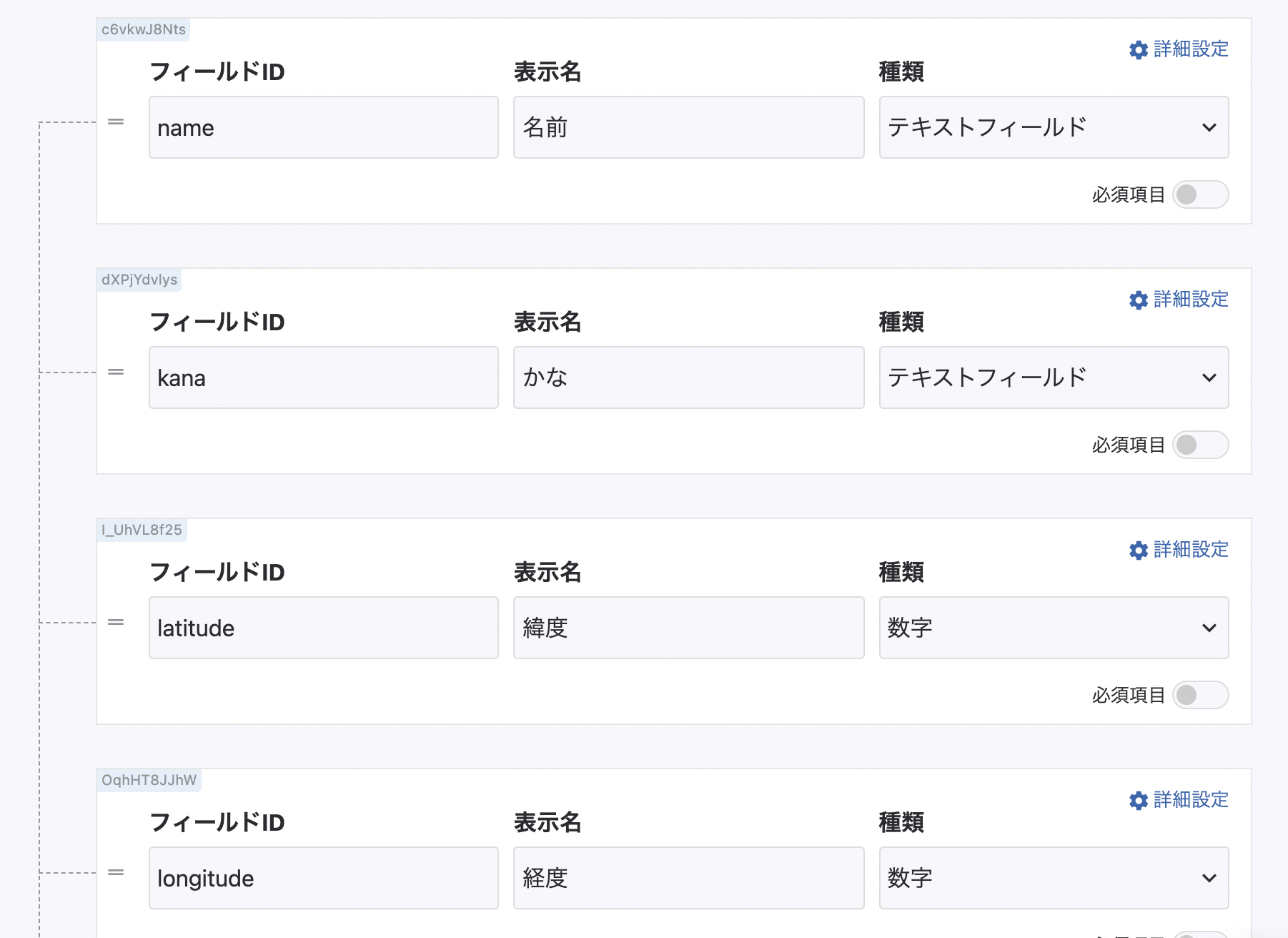
Task: Enable 必須項目 toggle for kana field
Action: 1200,445
